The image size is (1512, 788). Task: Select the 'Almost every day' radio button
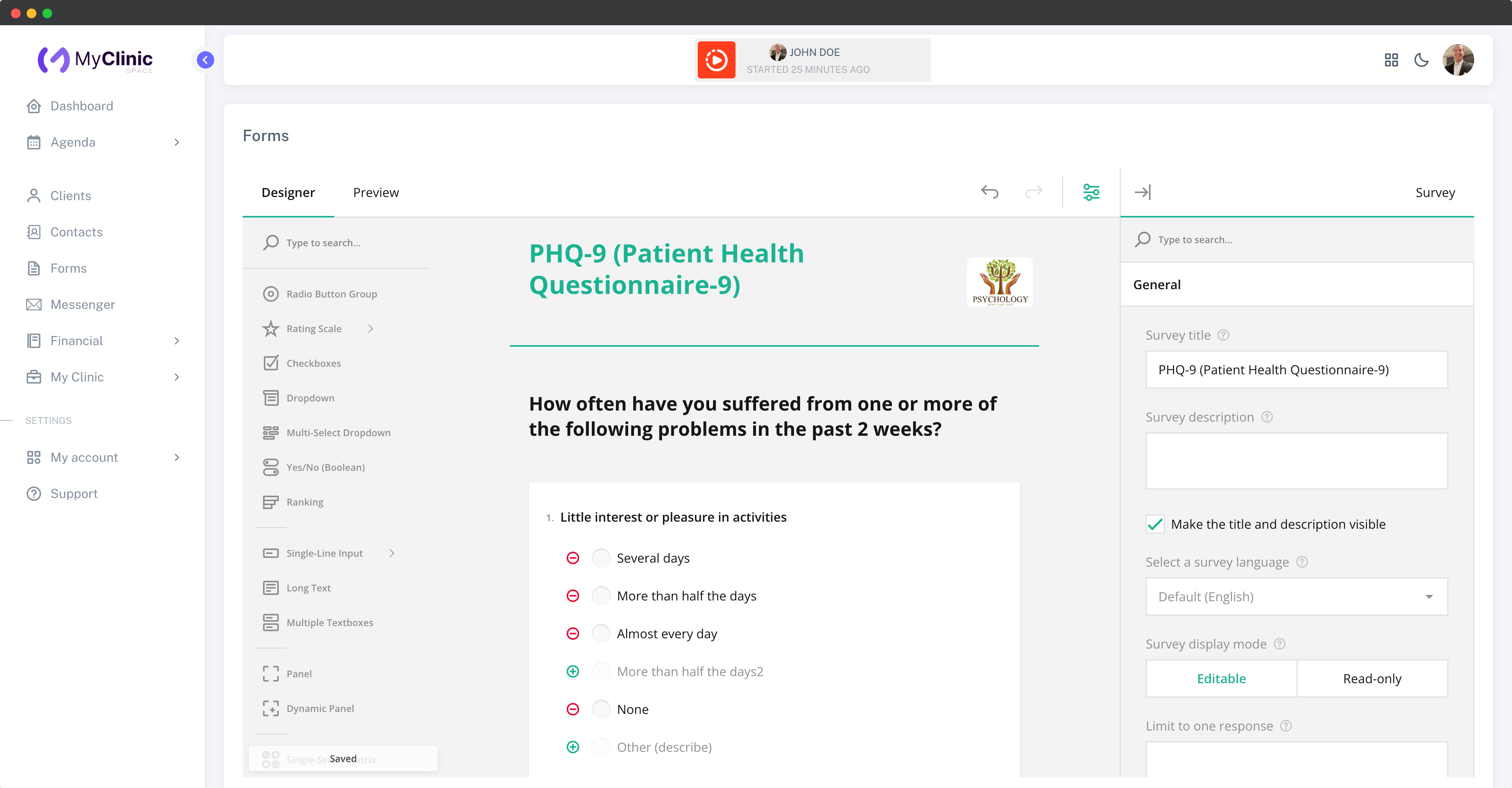coord(600,634)
